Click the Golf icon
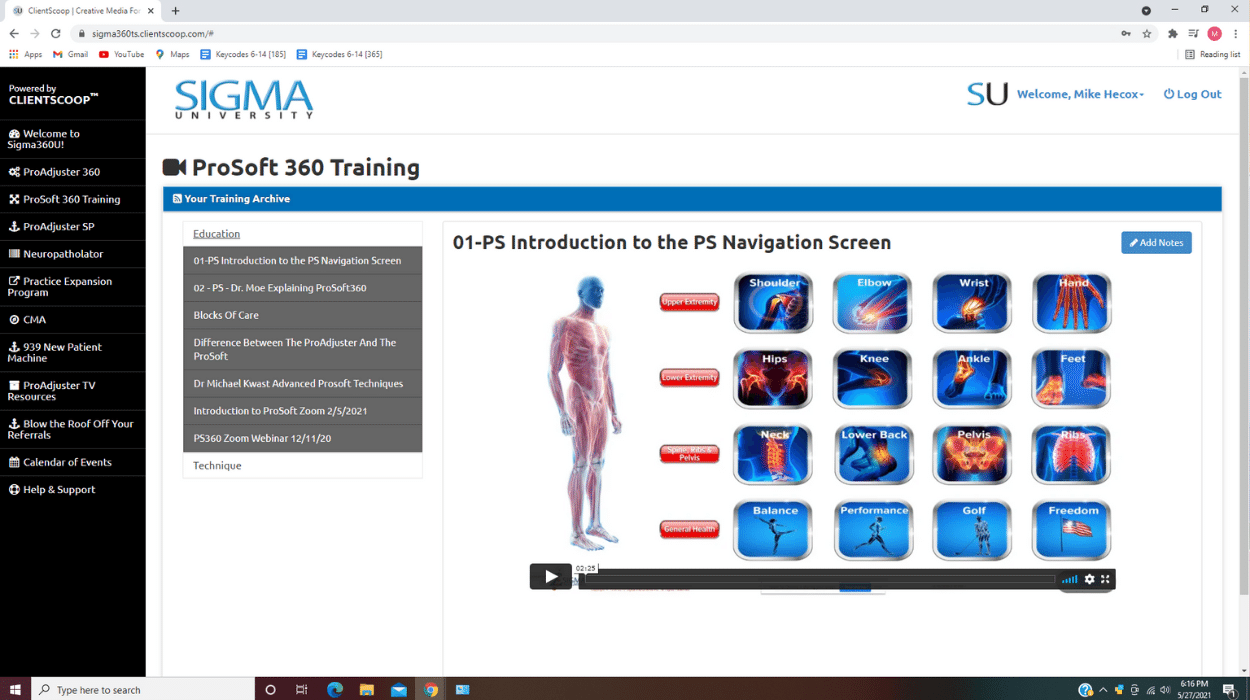 click(972, 530)
